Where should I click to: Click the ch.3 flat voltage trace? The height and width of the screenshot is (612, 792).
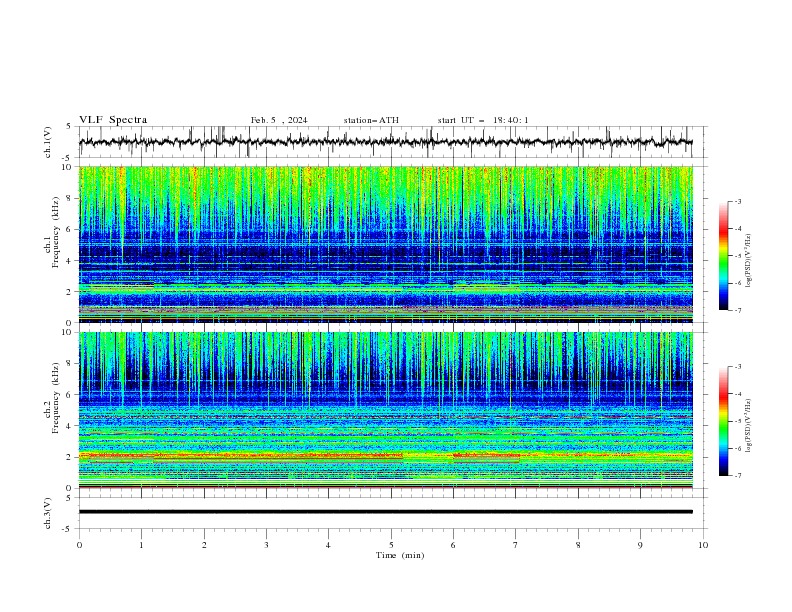386,512
